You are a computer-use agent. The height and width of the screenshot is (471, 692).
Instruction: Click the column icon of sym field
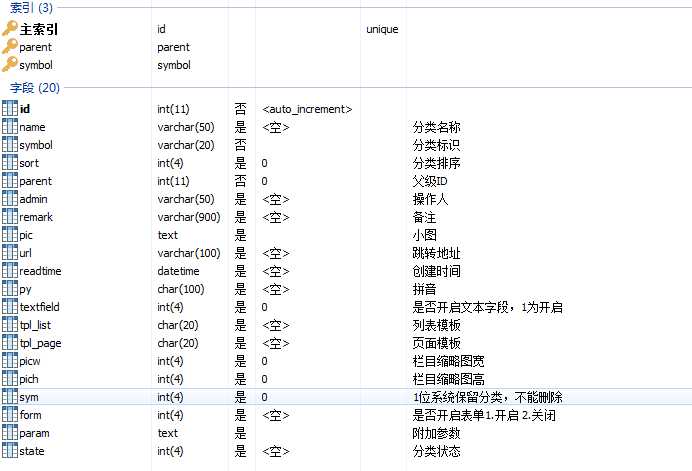(10, 397)
